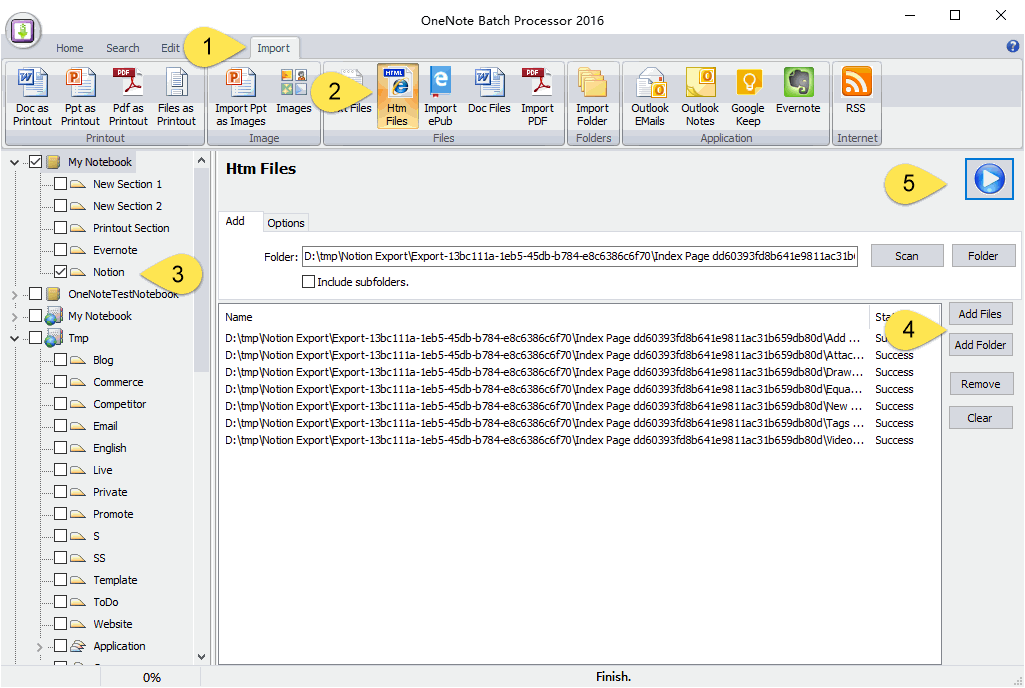Expand the second My Notebook node
This screenshot has height=688, width=1025.
[x=14, y=317]
